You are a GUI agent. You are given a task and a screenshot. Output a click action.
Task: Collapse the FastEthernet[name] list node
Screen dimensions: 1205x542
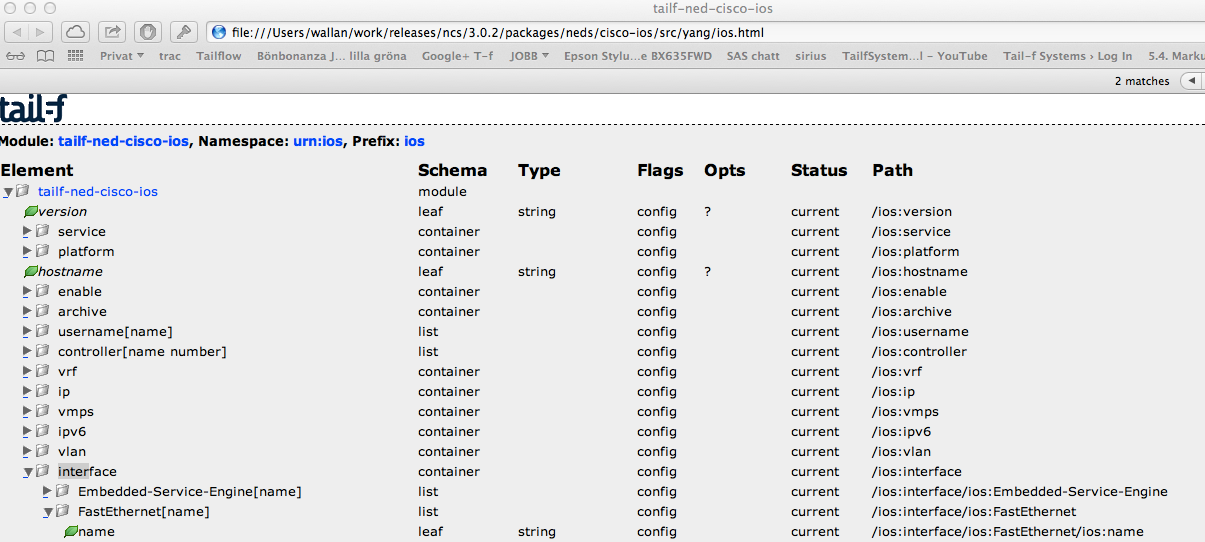(47, 511)
